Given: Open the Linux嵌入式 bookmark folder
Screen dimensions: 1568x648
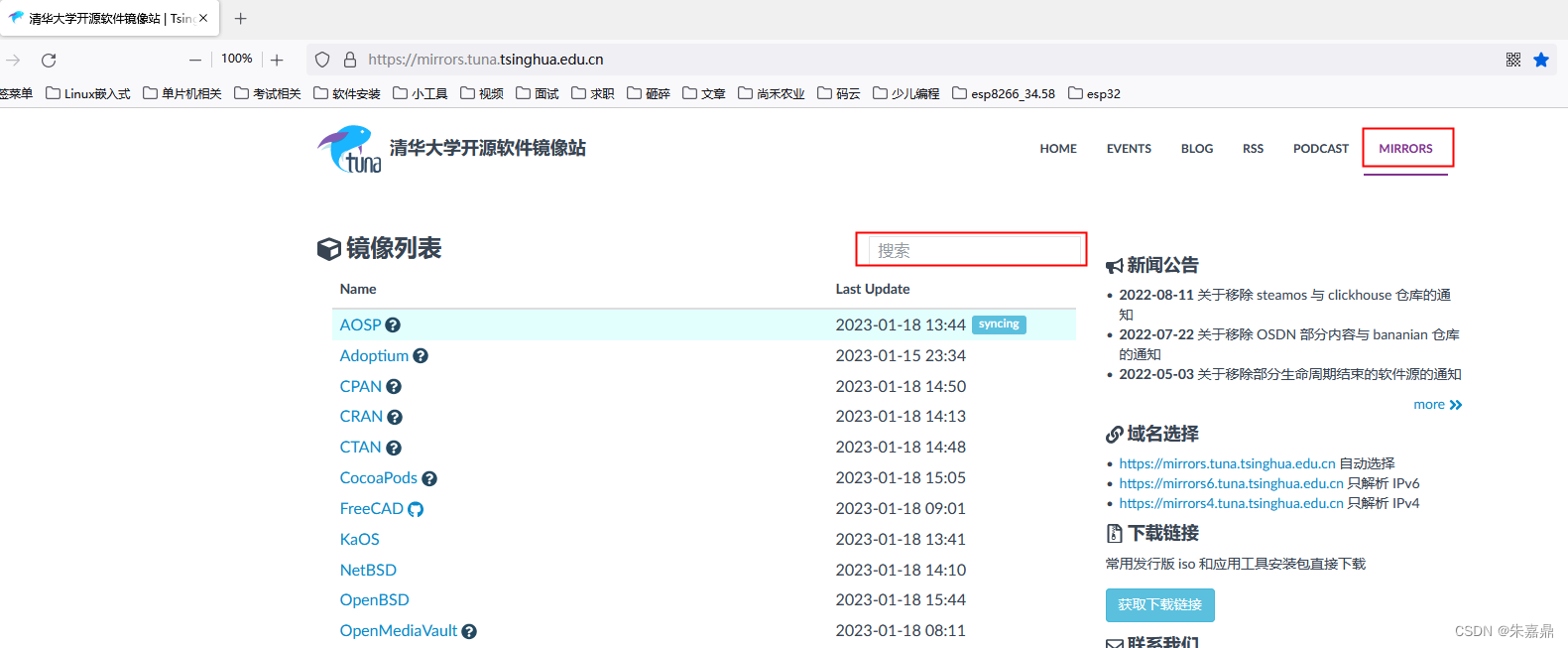Looking at the screenshot, I should [88, 93].
